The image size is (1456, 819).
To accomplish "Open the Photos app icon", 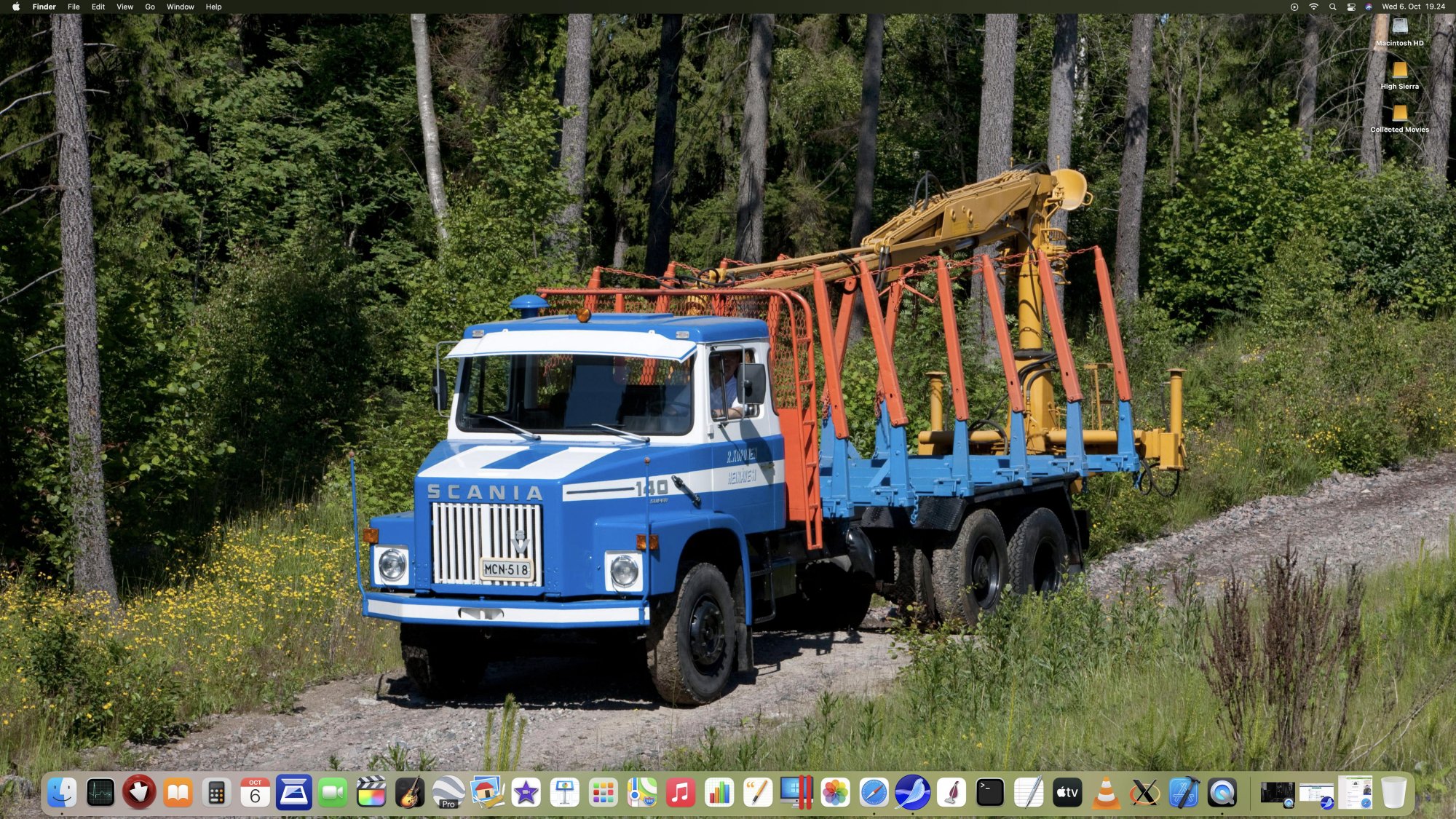I will tap(835, 793).
